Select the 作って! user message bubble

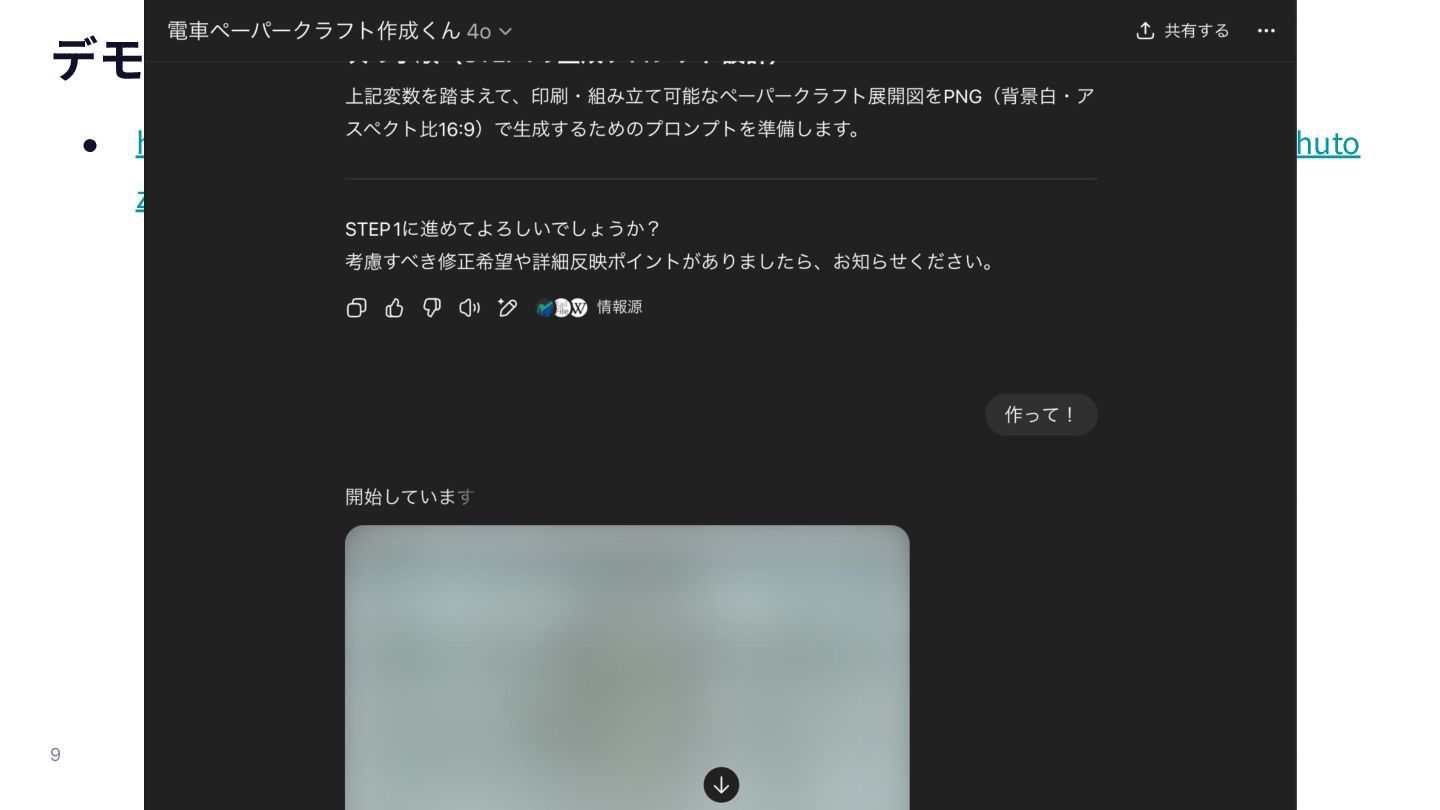point(1041,414)
